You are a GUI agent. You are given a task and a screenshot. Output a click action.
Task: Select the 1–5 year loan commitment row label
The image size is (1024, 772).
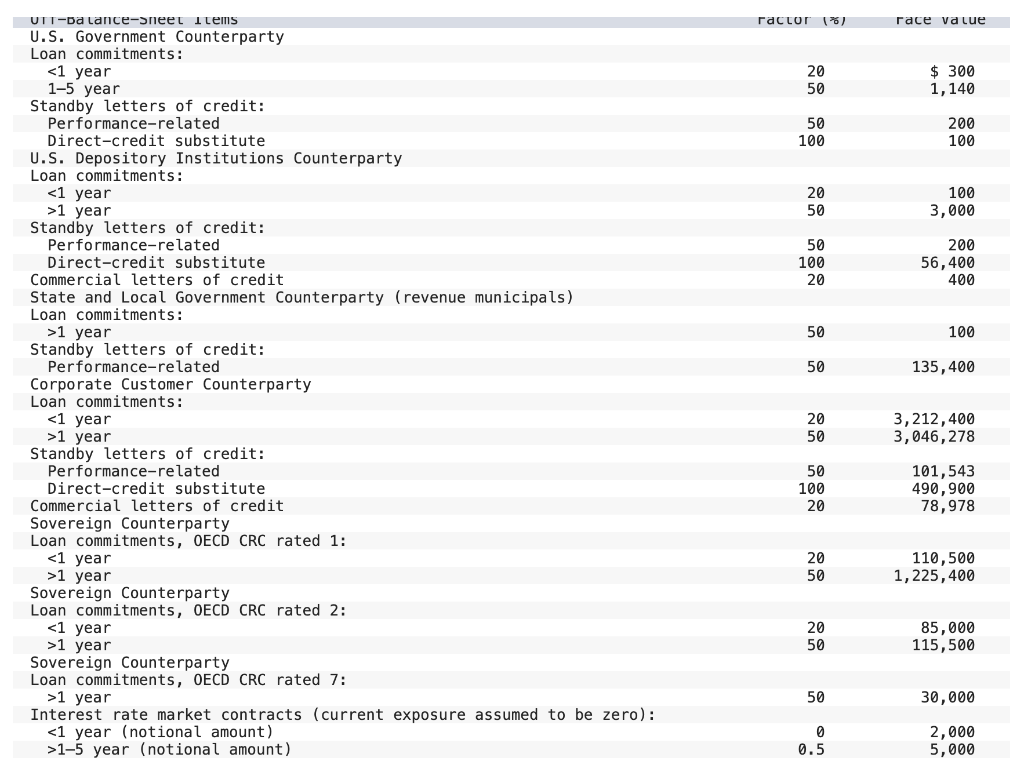[x=83, y=89]
